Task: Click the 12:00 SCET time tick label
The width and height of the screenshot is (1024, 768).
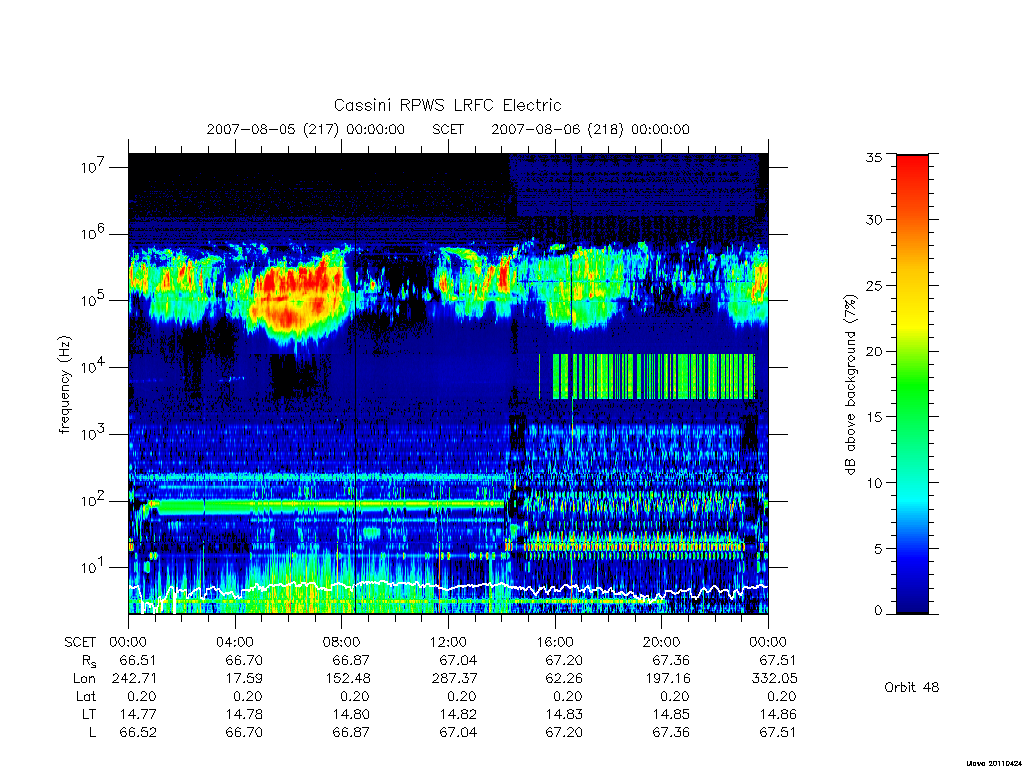Action: click(448, 642)
